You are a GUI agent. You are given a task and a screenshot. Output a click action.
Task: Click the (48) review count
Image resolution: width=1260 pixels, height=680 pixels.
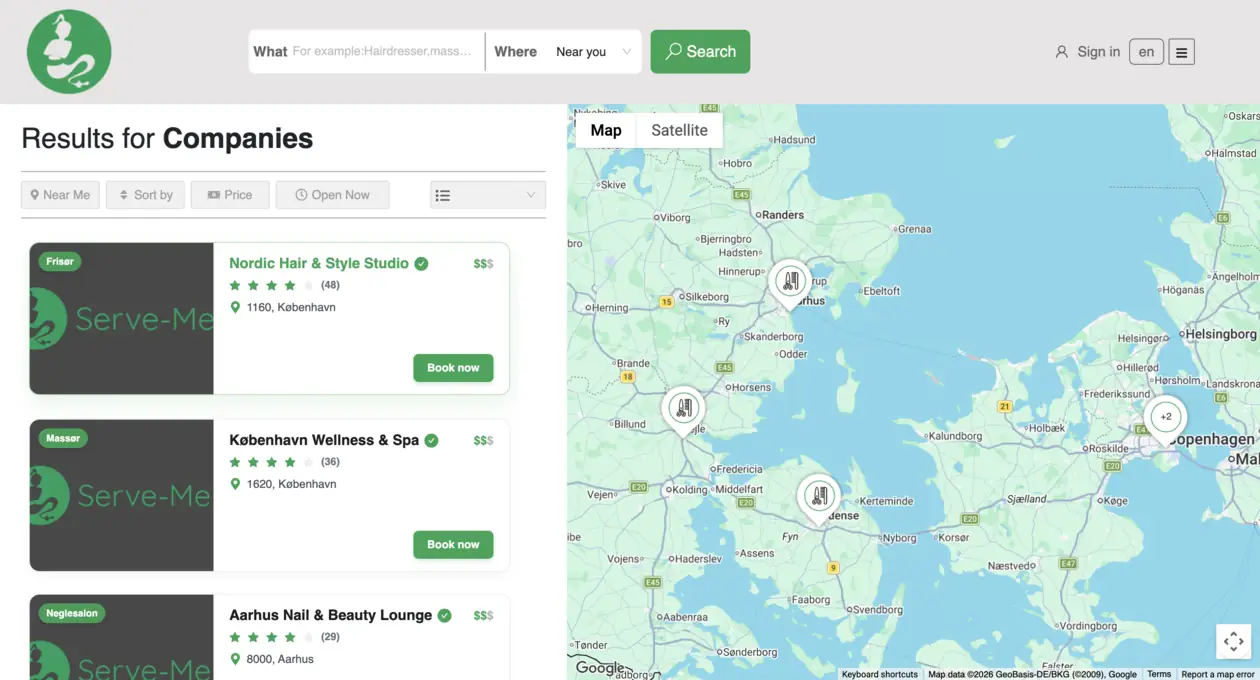(330, 285)
